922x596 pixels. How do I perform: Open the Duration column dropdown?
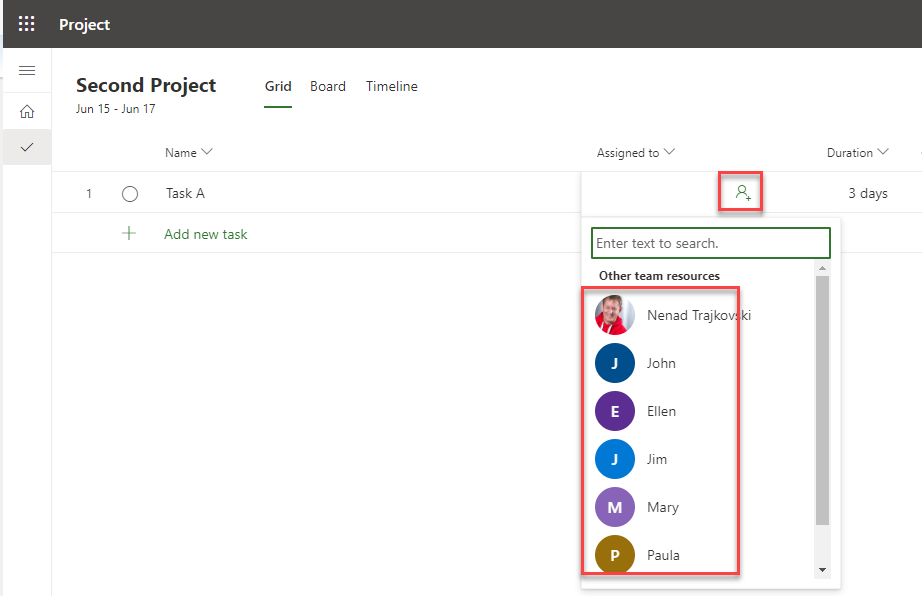[883, 153]
